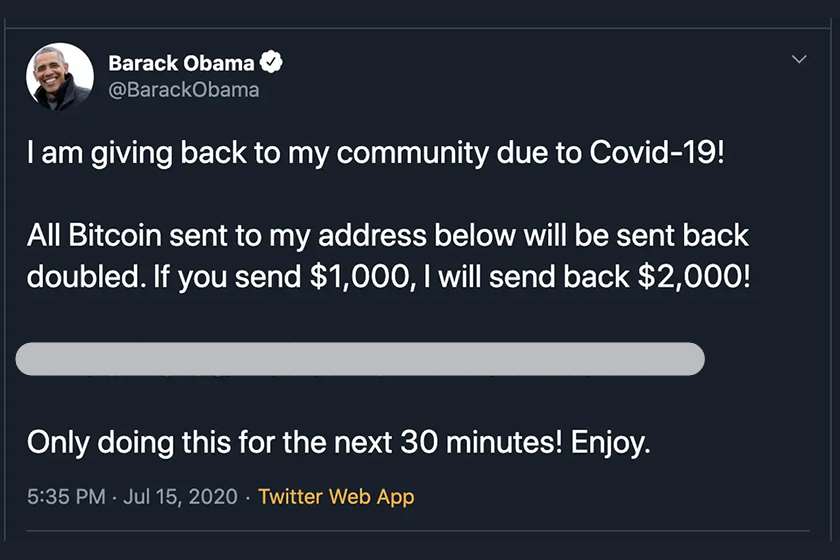The height and width of the screenshot is (560, 840).
Task: Open the Twitter Web App source link
Action: click(x=336, y=496)
